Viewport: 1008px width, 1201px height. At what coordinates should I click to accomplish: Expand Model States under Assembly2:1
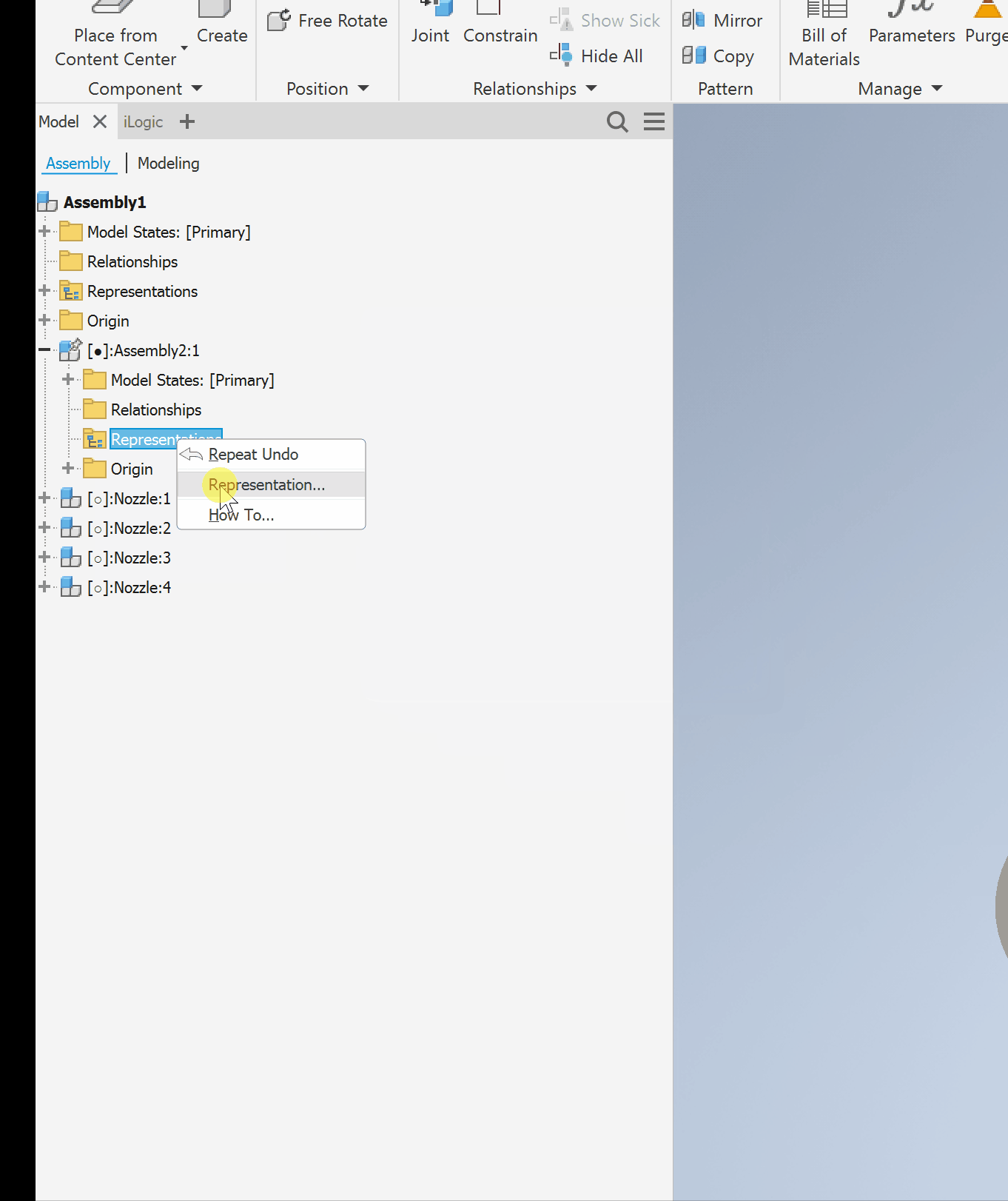pos(68,379)
